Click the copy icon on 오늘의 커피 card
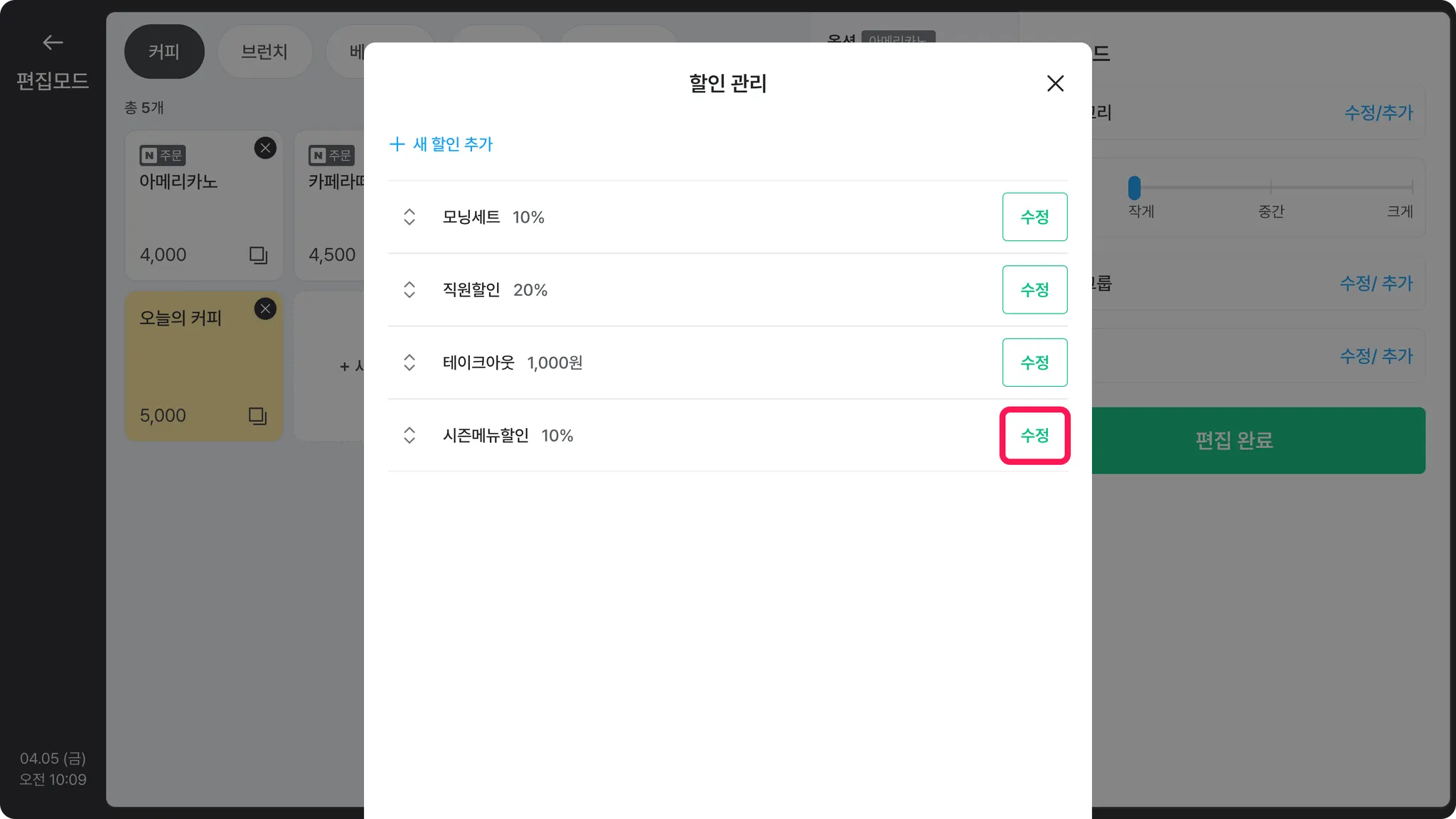This screenshot has height=819, width=1456. [258, 416]
